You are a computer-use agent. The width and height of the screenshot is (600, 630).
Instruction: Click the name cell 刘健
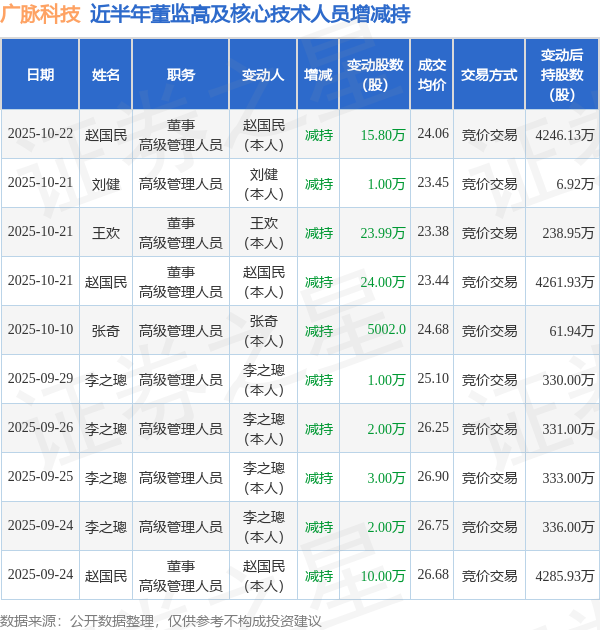[106, 184]
